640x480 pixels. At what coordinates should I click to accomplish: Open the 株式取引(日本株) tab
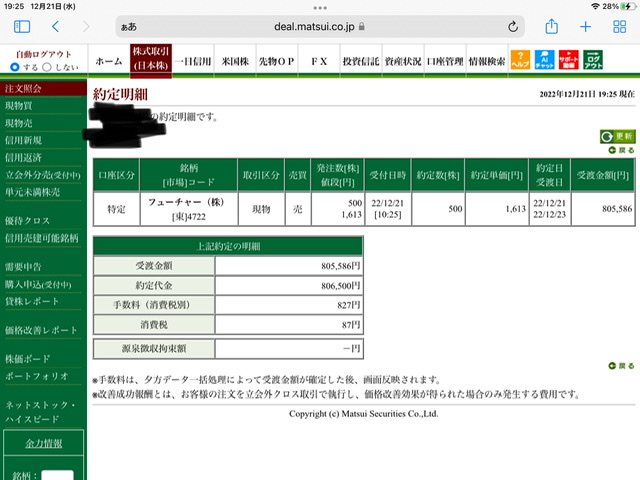[151, 60]
